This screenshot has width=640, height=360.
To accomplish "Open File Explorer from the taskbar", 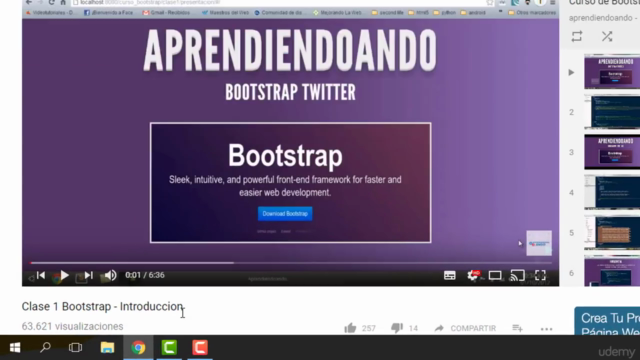I will (x=107, y=348).
